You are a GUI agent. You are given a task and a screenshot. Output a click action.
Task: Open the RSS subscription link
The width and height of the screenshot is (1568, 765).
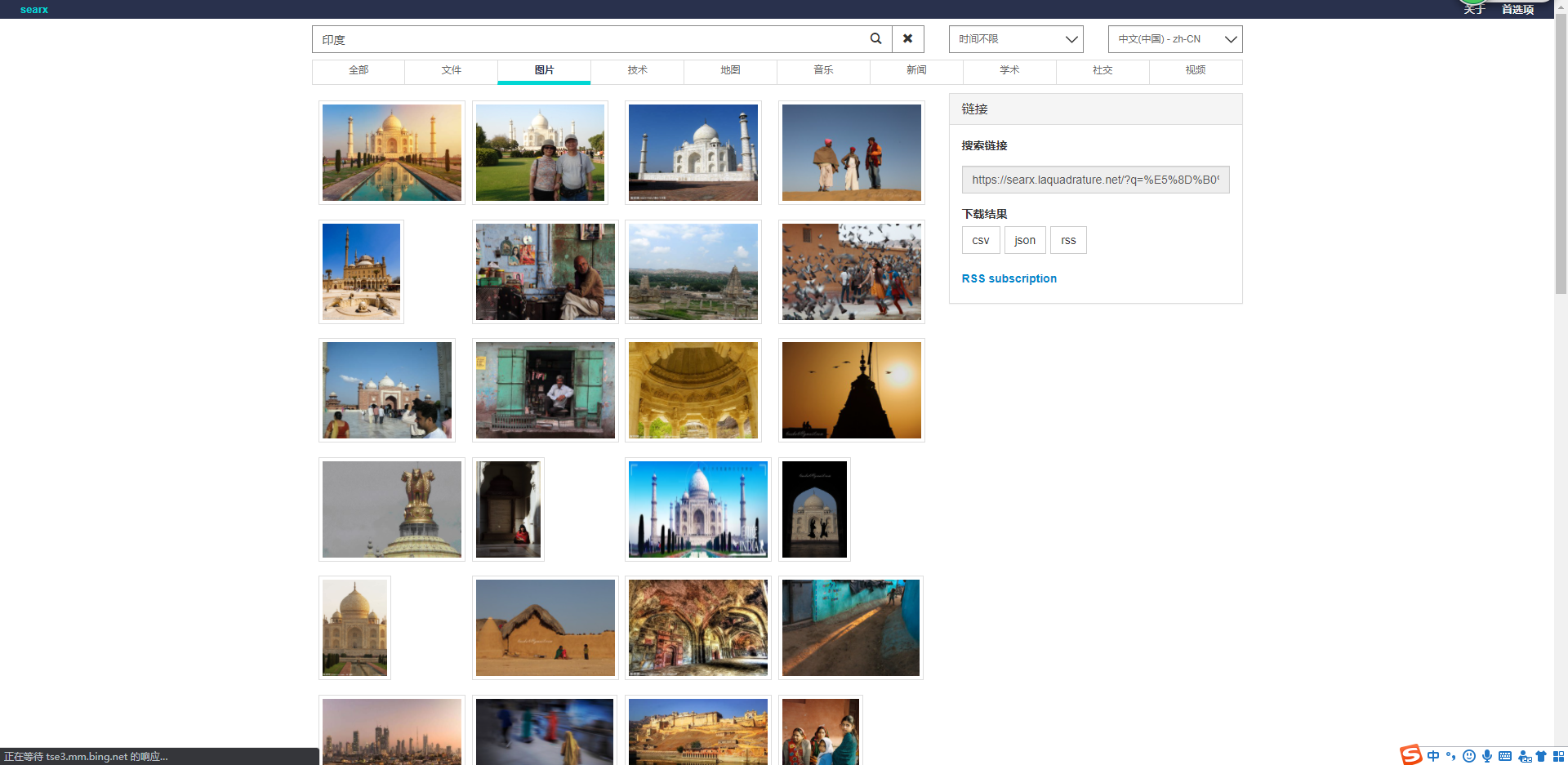(1009, 278)
